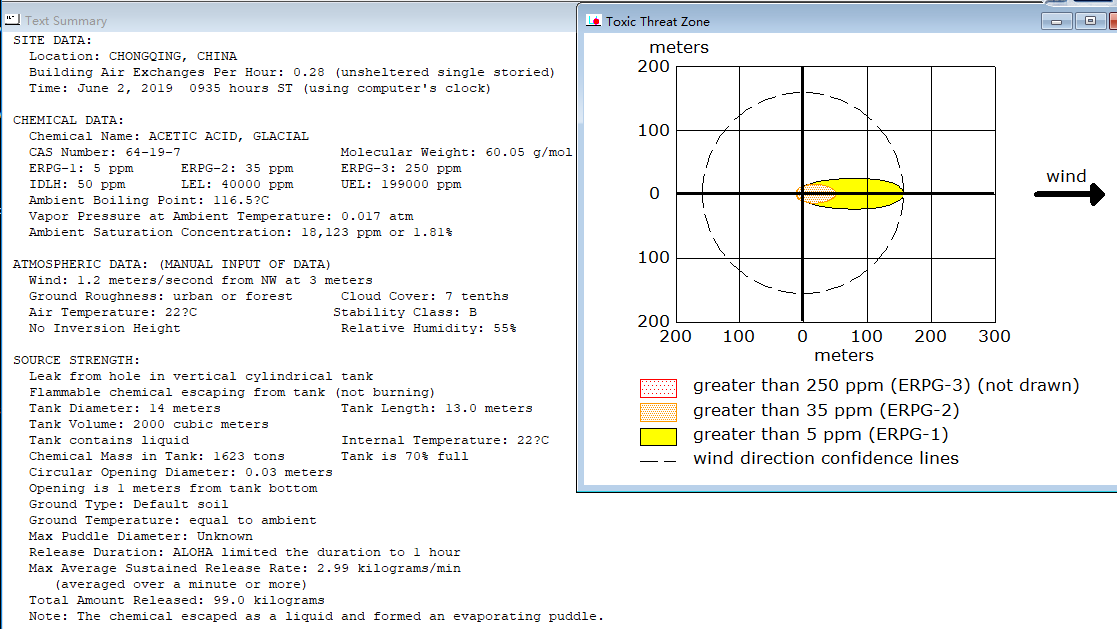This screenshot has height=629, width=1117.
Task: Click the 'ERPG-1: 5 ppm' value
Action: pyautogui.click(x=81, y=168)
